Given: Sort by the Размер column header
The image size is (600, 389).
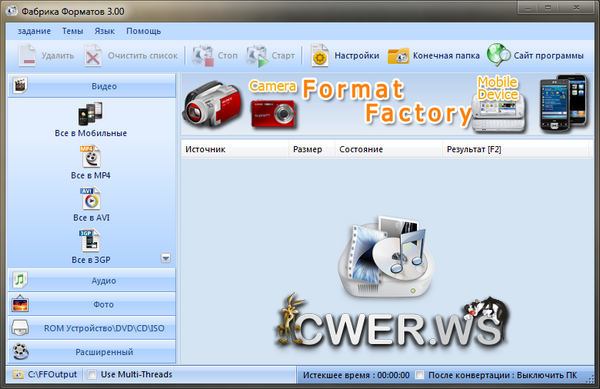Looking at the screenshot, I should click(x=312, y=149).
